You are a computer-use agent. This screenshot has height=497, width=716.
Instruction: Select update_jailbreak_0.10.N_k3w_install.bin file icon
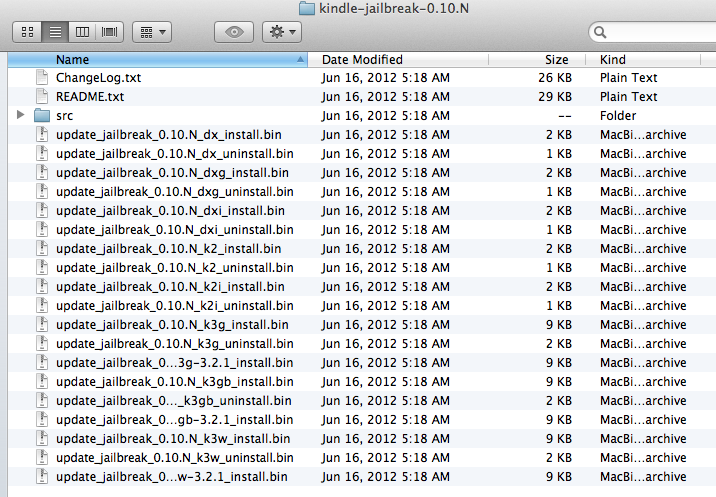point(42,439)
